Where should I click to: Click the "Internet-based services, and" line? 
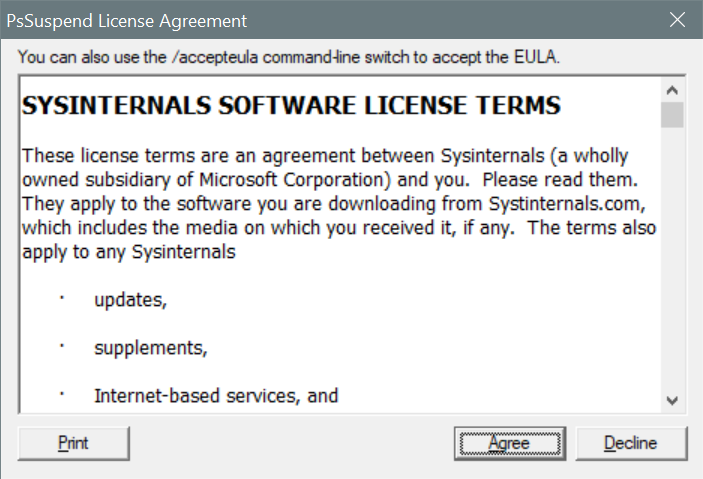(x=216, y=396)
